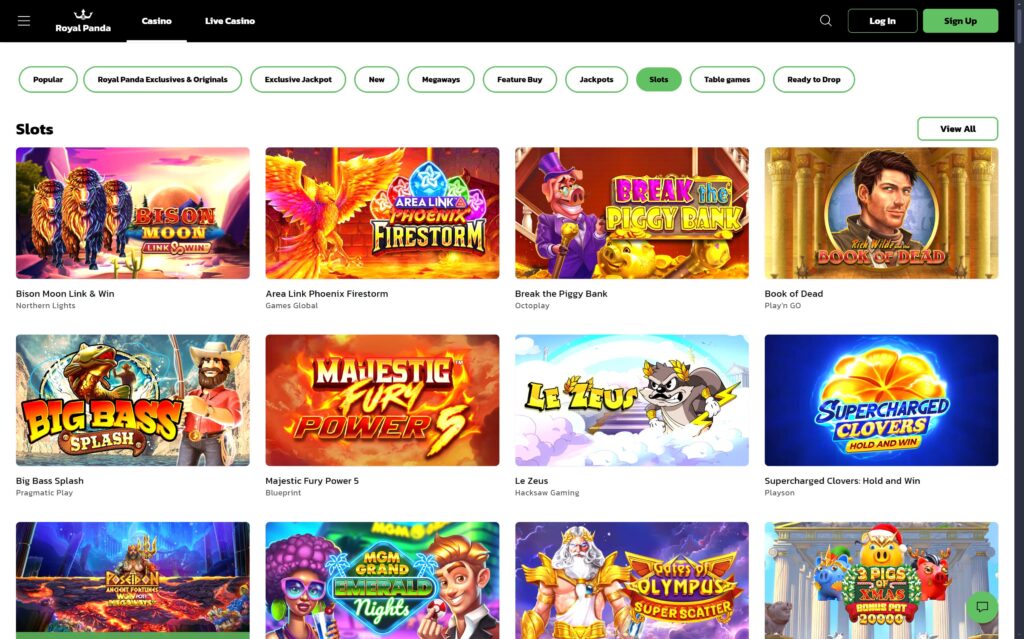Select the Popular games filter
The image size is (1024, 639).
[47, 79]
